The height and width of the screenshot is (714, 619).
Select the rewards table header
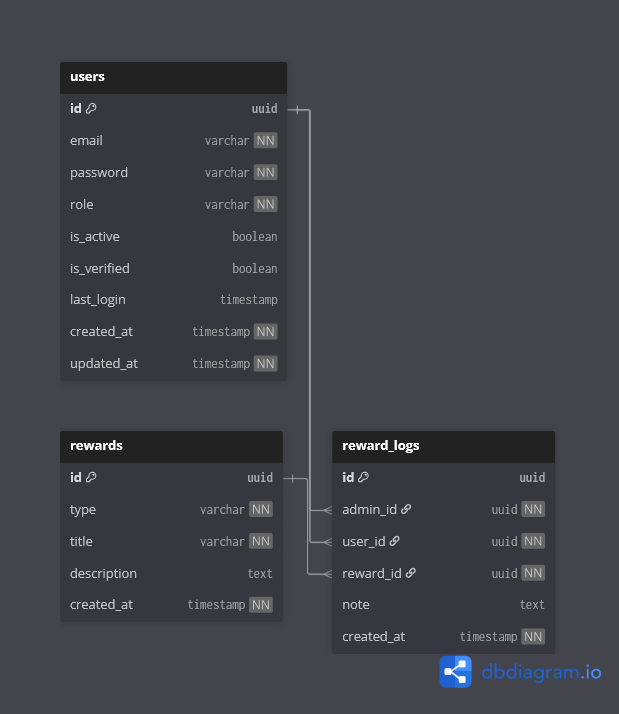171,446
